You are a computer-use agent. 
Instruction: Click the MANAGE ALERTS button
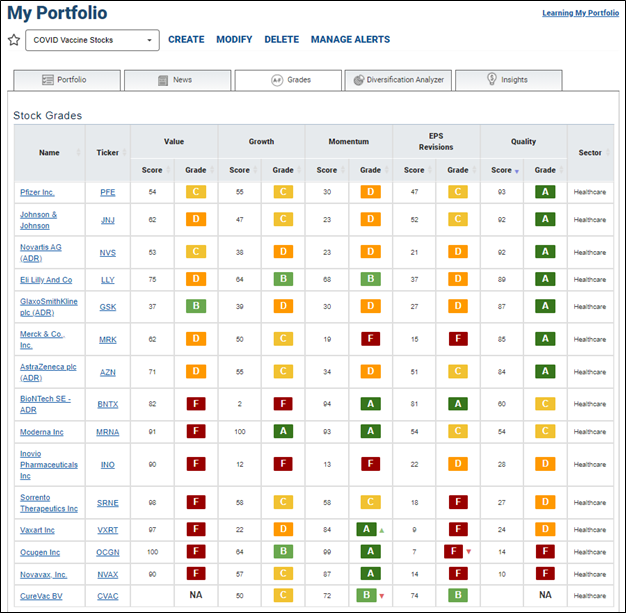350,40
